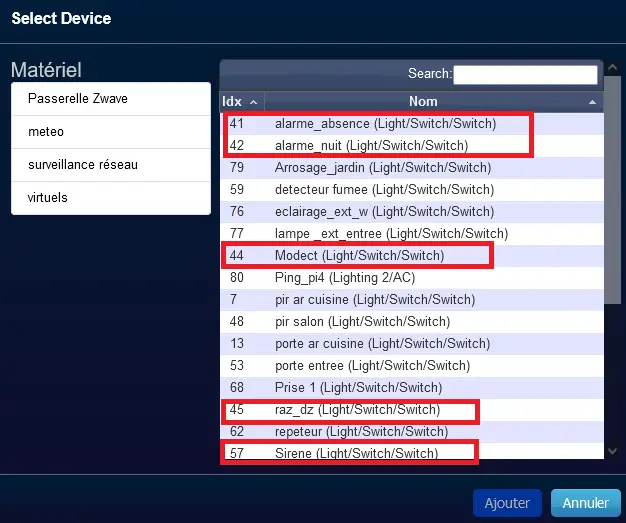Choose surveillance réseau in Matériel list
Viewport: 626px width, 523px height.
[111, 165]
